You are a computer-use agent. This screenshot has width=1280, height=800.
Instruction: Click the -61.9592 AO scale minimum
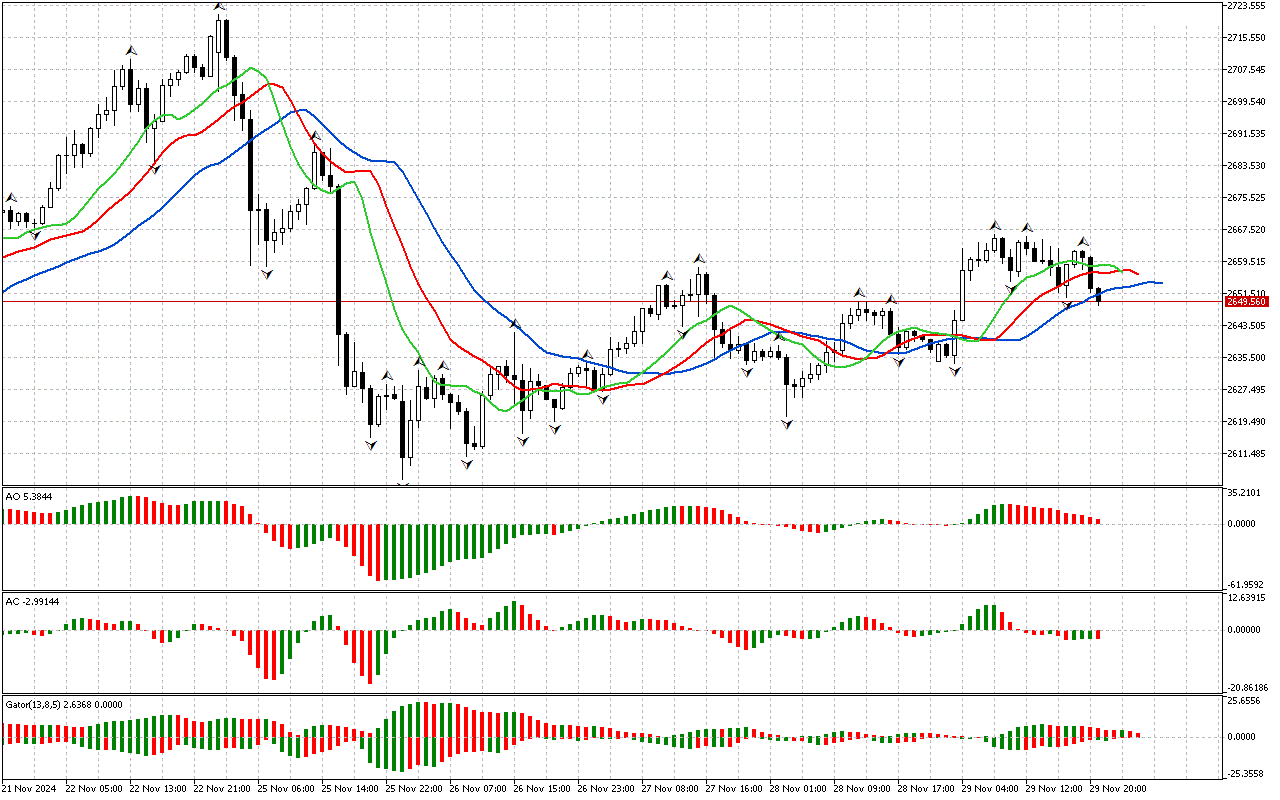click(1246, 584)
